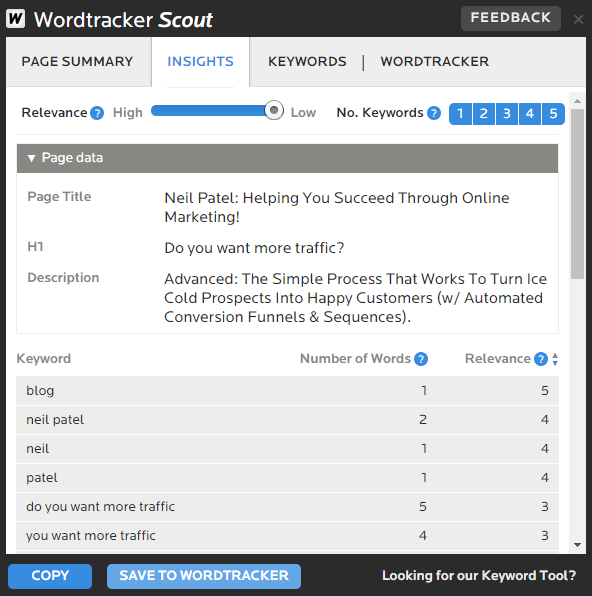
Task: Sort keywords by Relevance column arrows
Action: point(555,359)
